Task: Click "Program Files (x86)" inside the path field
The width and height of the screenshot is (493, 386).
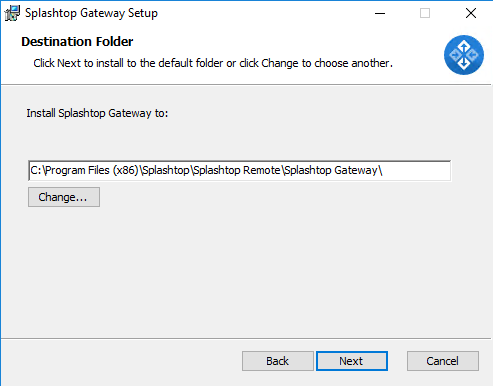Action: tap(92, 171)
